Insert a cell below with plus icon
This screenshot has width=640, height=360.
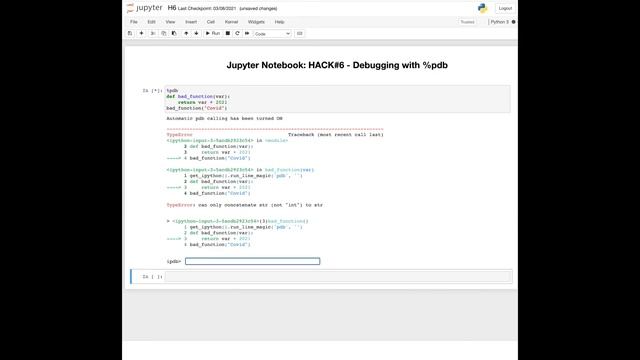tap(141, 33)
